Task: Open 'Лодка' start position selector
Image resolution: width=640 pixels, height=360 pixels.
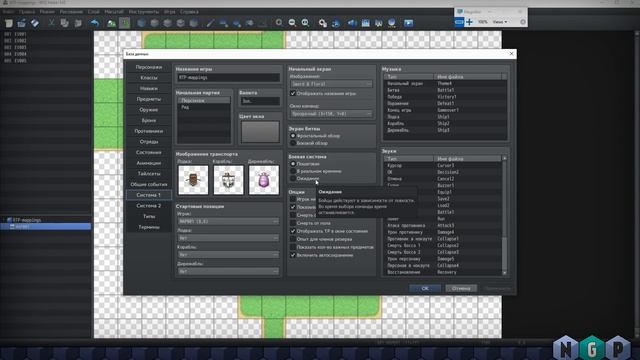Action: (228, 238)
